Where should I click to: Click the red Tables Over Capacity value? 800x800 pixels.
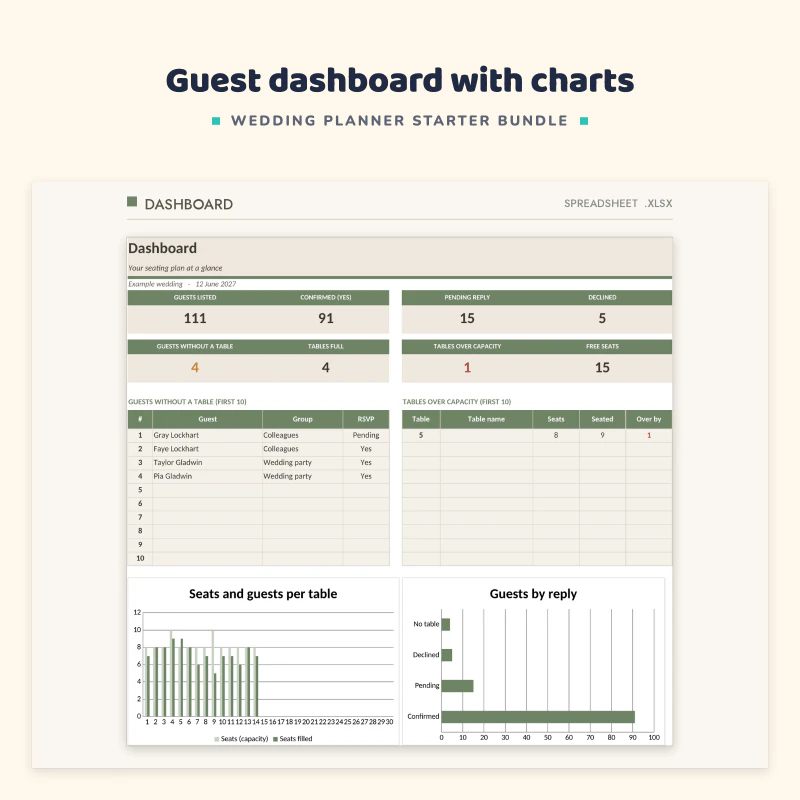pyautogui.click(x=467, y=367)
